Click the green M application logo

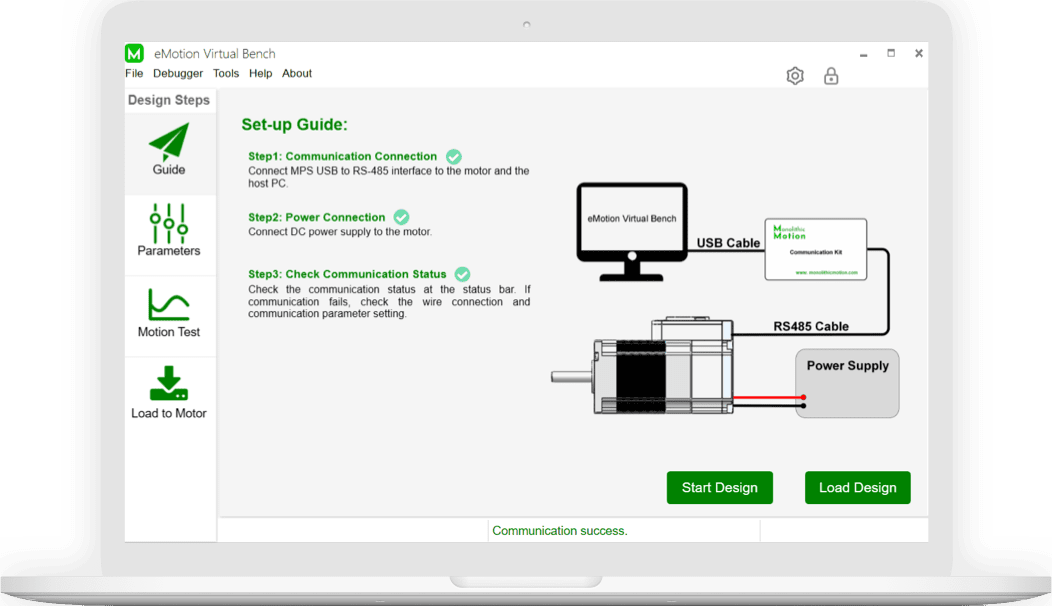pyautogui.click(x=134, y=53)
